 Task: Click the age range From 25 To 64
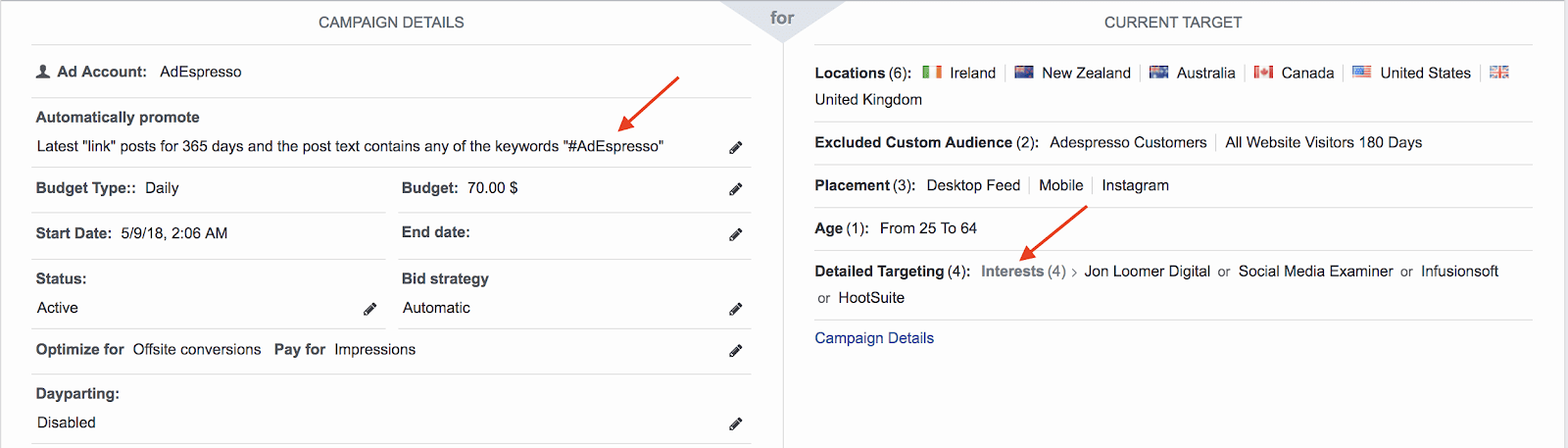(928, 228)
